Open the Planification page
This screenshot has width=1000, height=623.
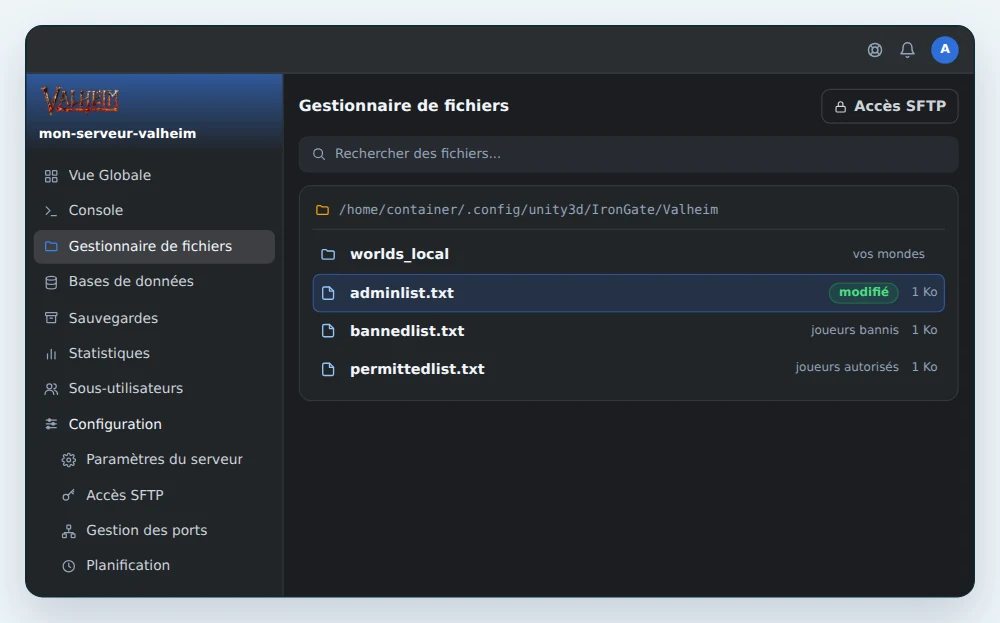coord(154,566)
